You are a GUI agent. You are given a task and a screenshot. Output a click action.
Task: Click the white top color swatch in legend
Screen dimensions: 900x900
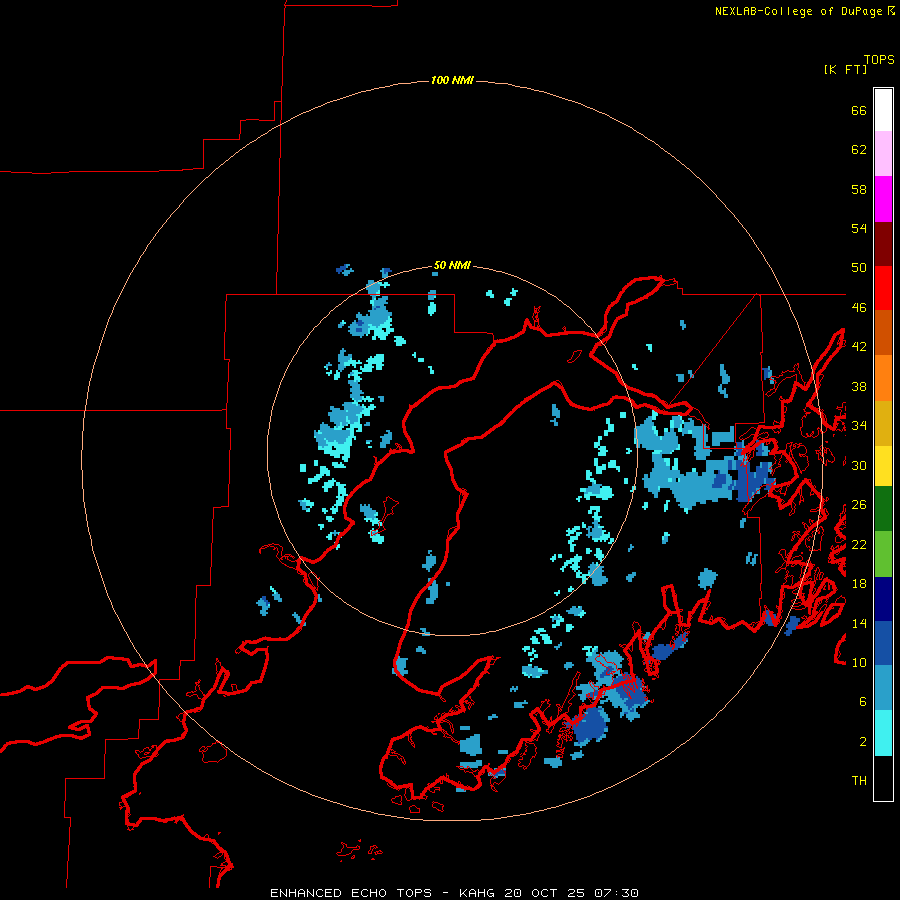[x=883, y=110]
